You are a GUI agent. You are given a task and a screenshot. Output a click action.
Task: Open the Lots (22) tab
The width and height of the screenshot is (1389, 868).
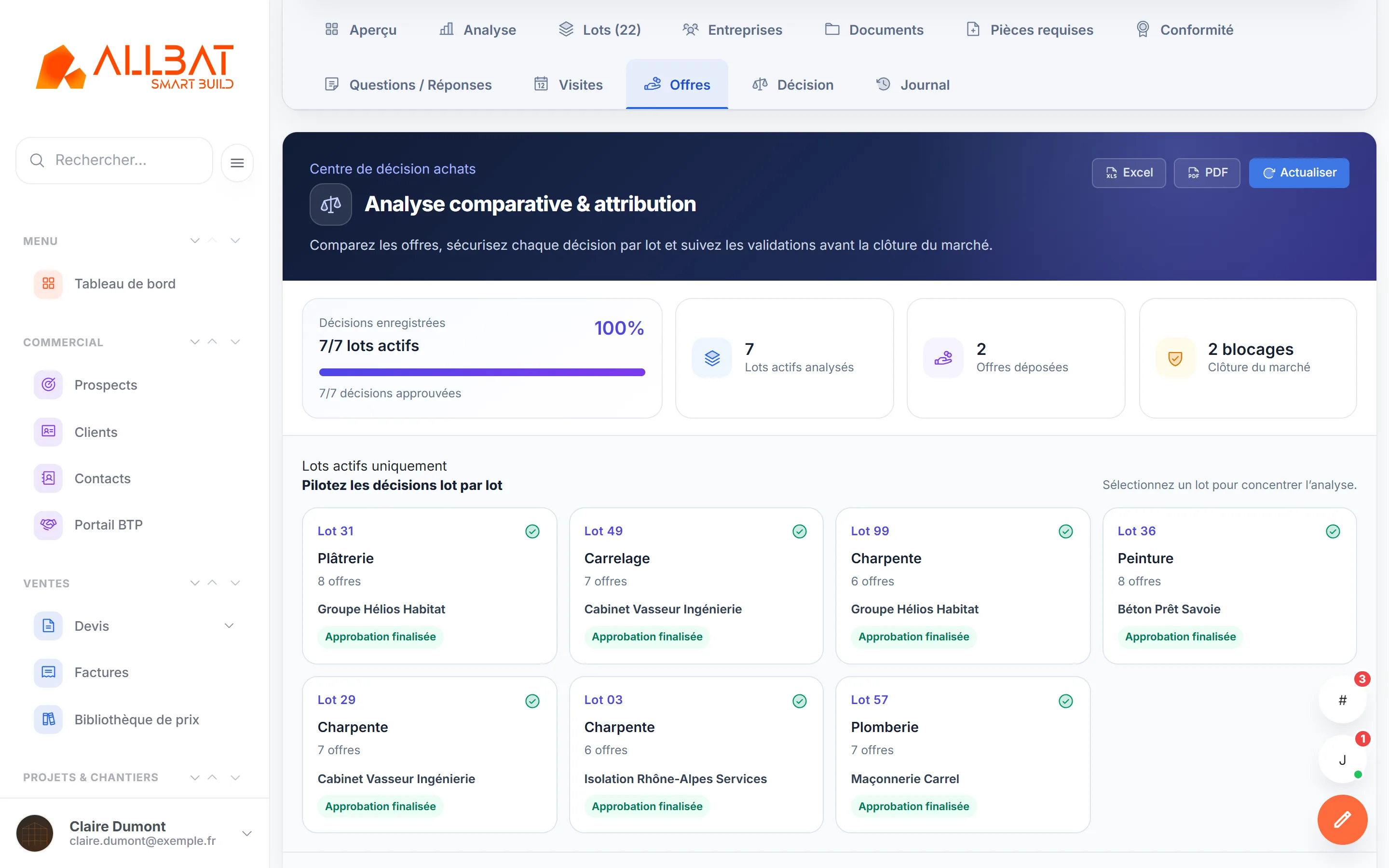(x=600, y=30)
